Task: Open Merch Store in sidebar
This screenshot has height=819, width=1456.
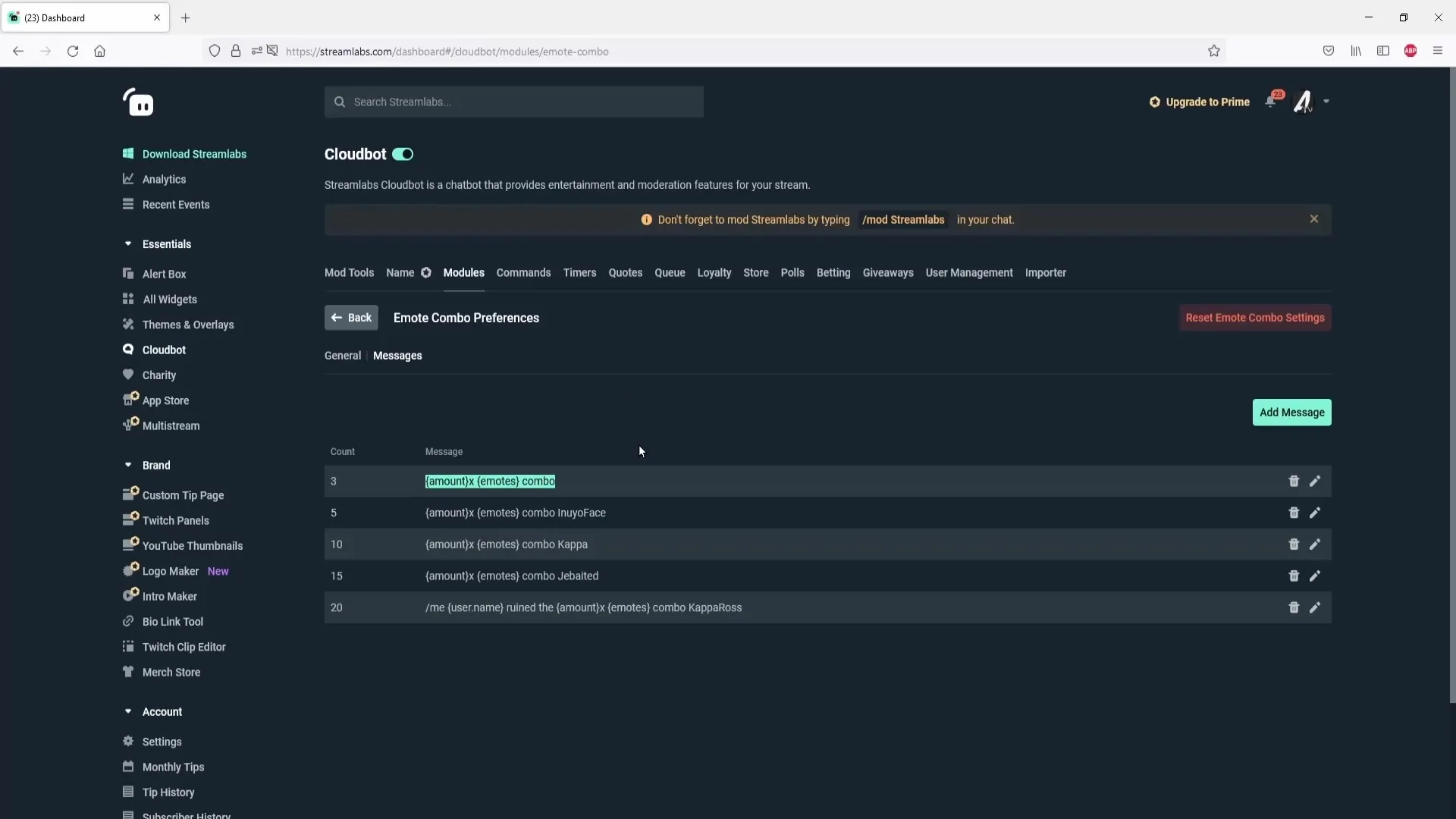Action: click(171, 672)
